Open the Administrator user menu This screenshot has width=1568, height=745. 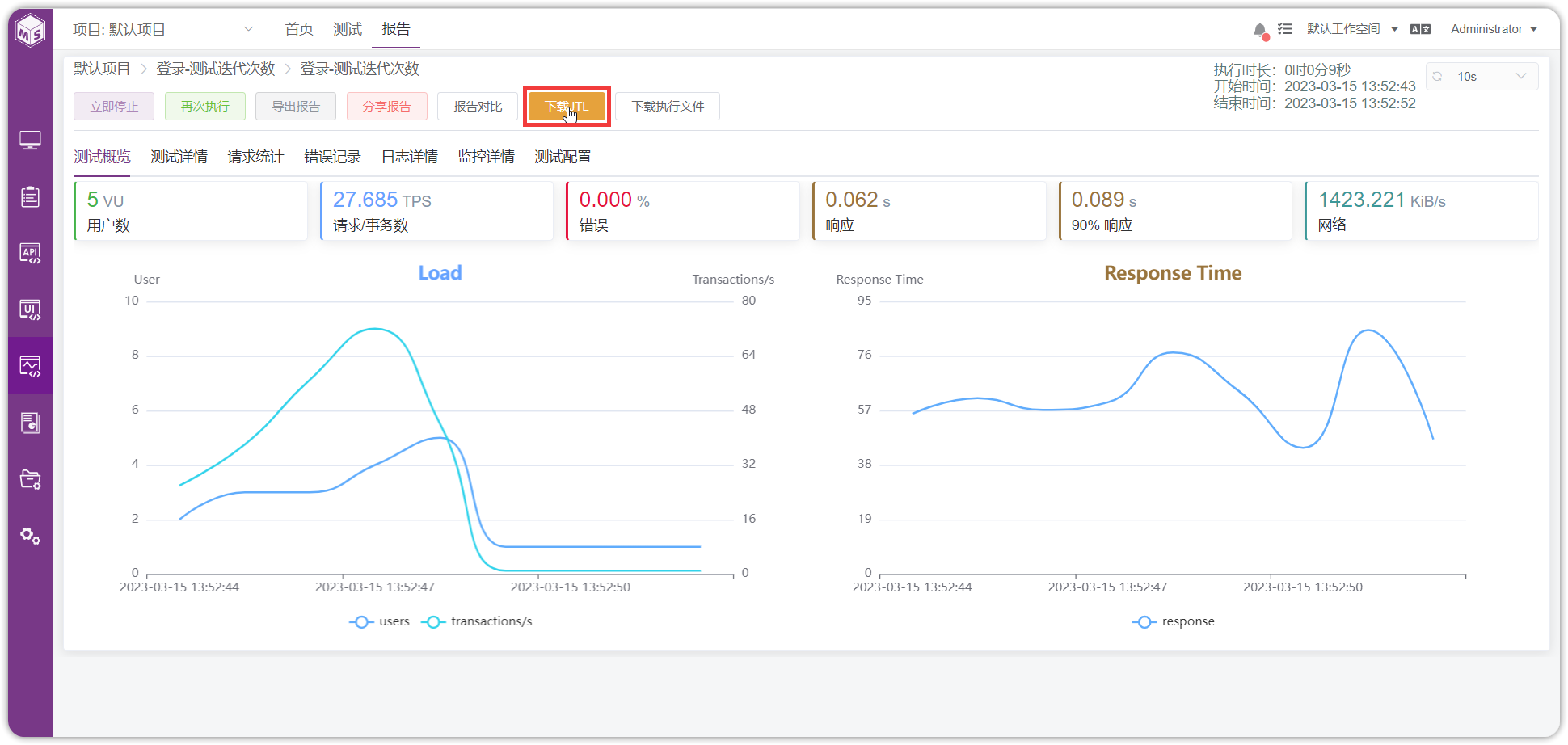(1494, 29)
